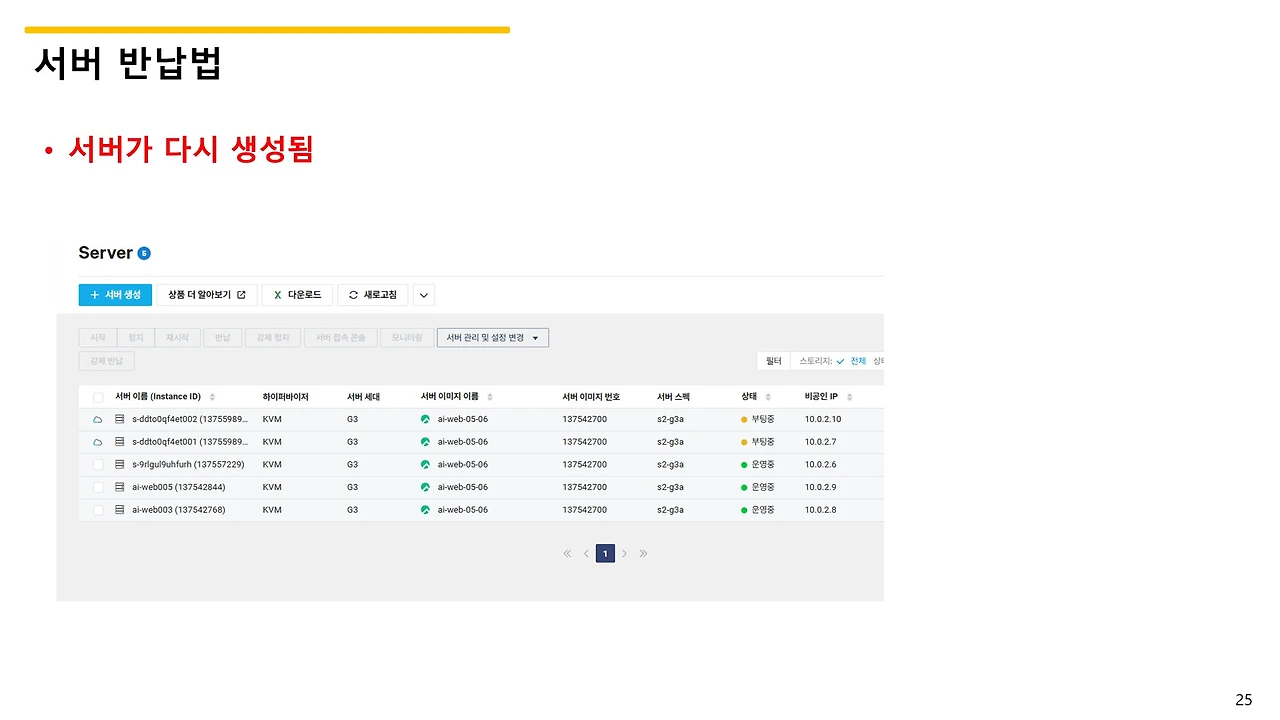Click the disabled 재시작 button
1280x720 pixels.
(178, 338)
